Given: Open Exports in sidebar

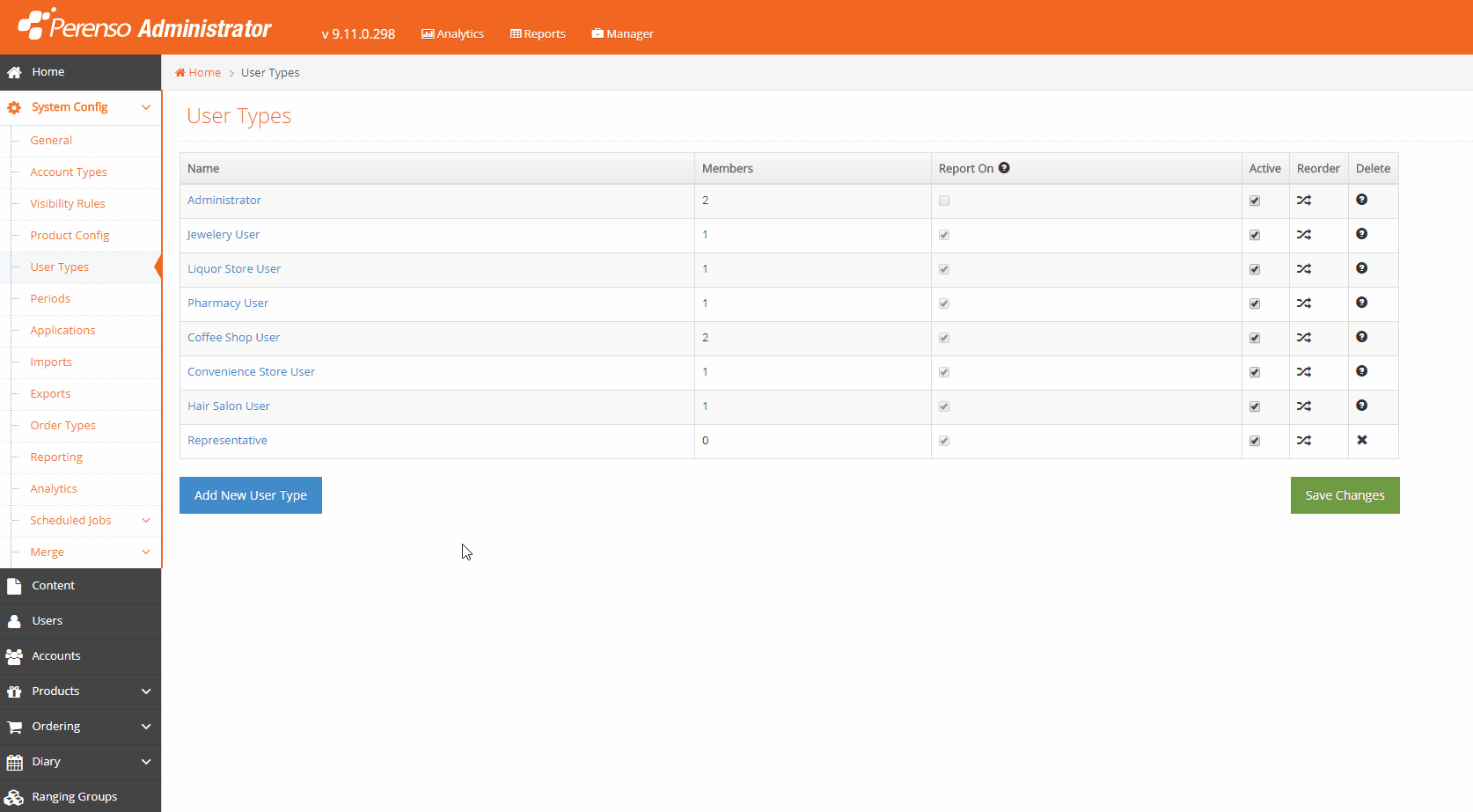Looking at the screenshot, I should (x=50, y=394).
